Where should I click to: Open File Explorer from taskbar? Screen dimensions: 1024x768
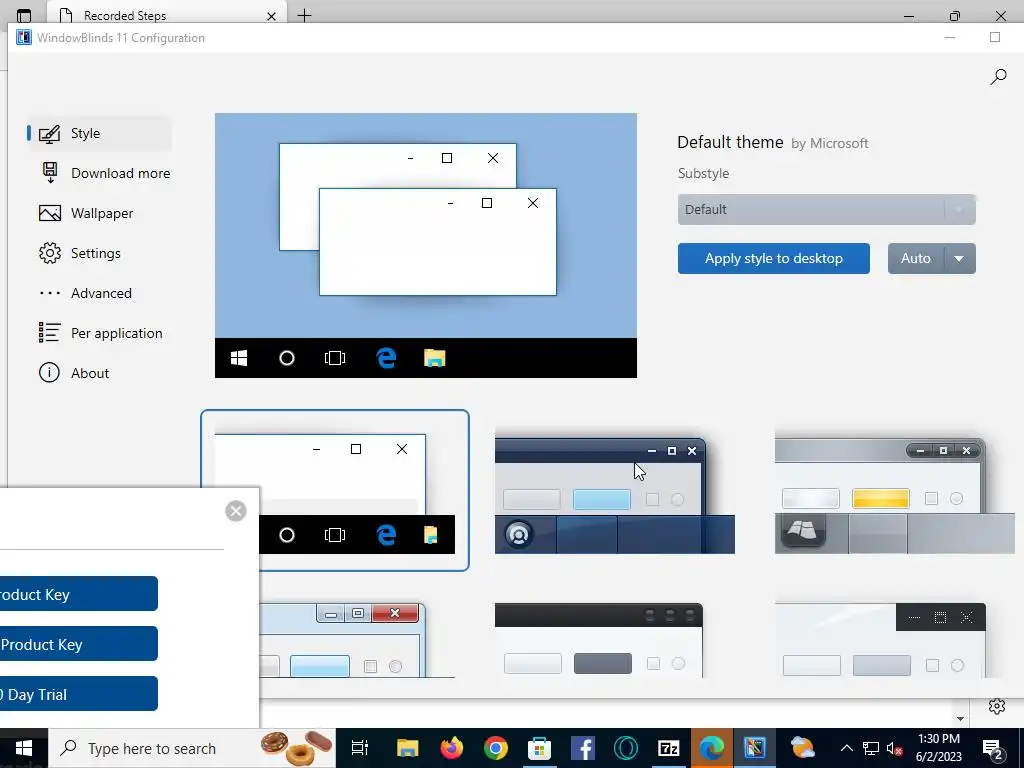click(x=408, y=748)
